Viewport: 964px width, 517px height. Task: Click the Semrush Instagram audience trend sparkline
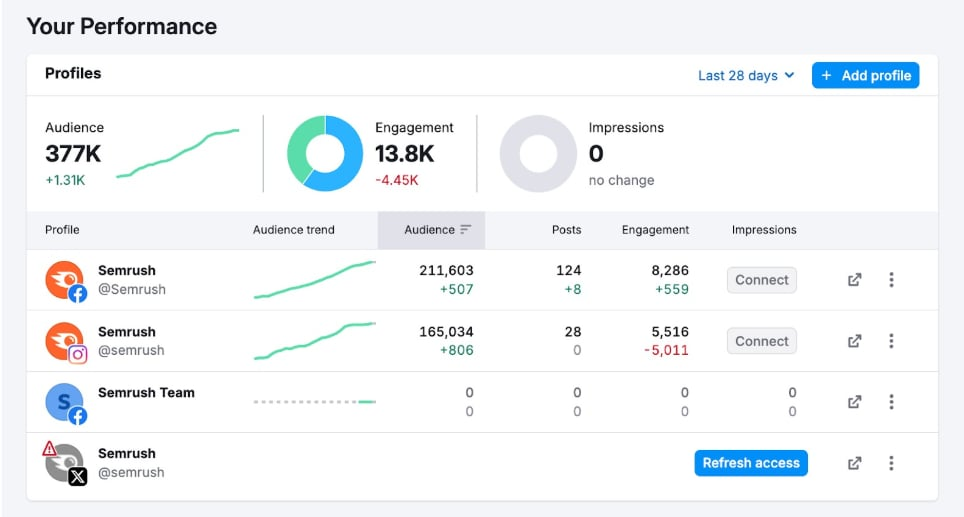[x=314, y=341]
